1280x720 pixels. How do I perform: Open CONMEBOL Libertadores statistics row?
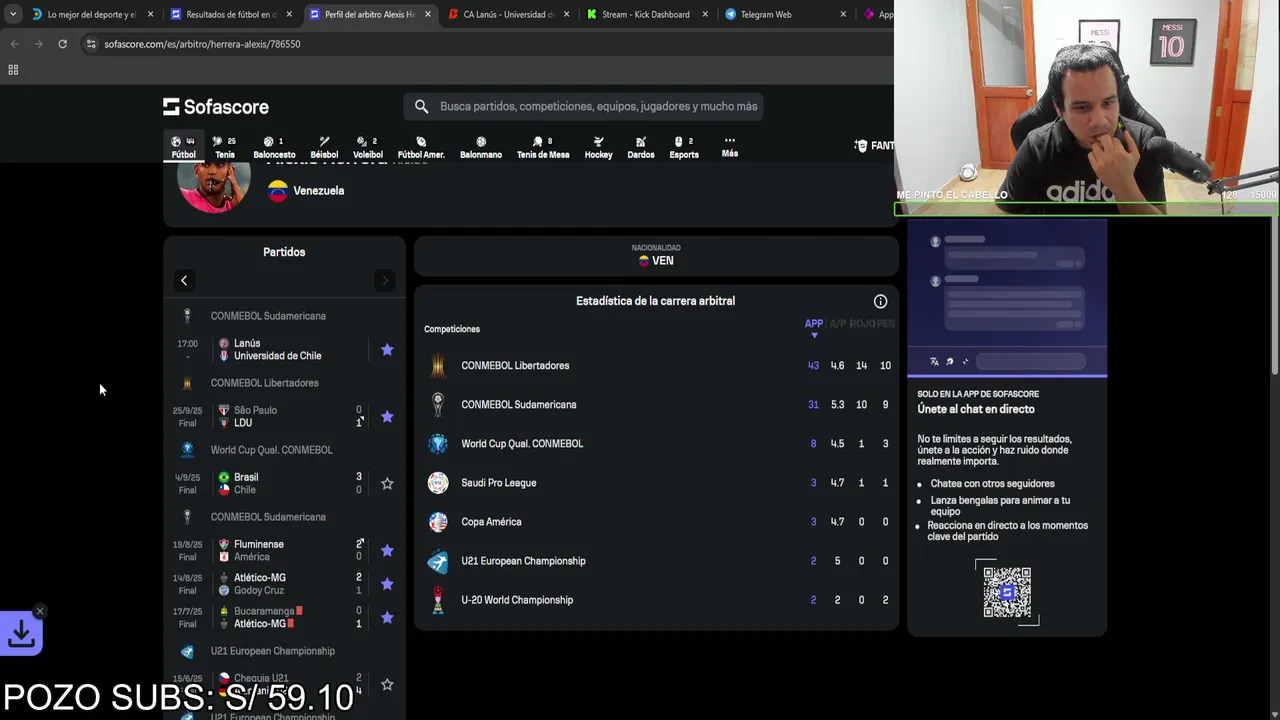(657, 365)
